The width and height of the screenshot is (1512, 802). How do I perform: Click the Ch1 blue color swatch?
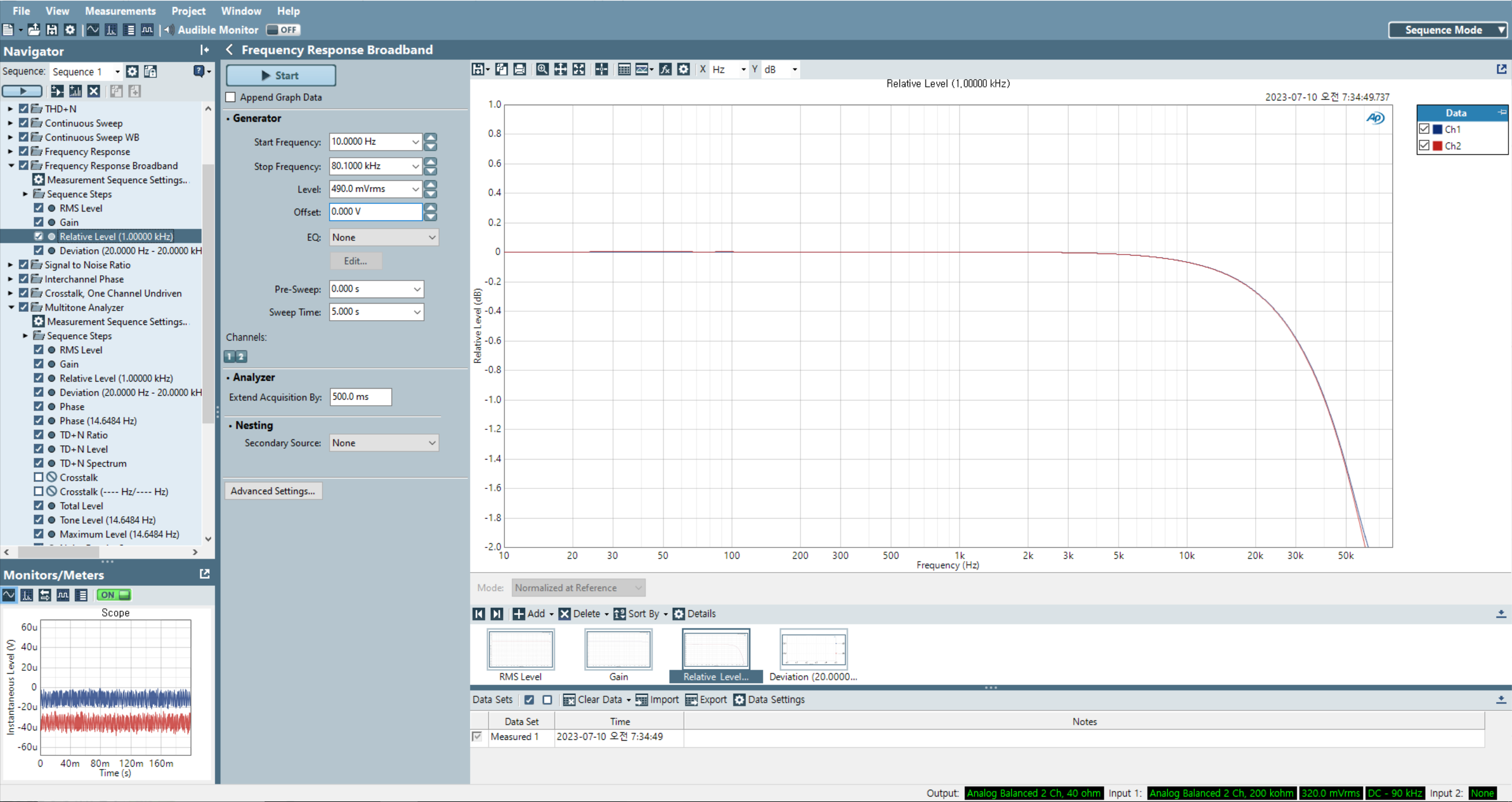click(1438, 129)
